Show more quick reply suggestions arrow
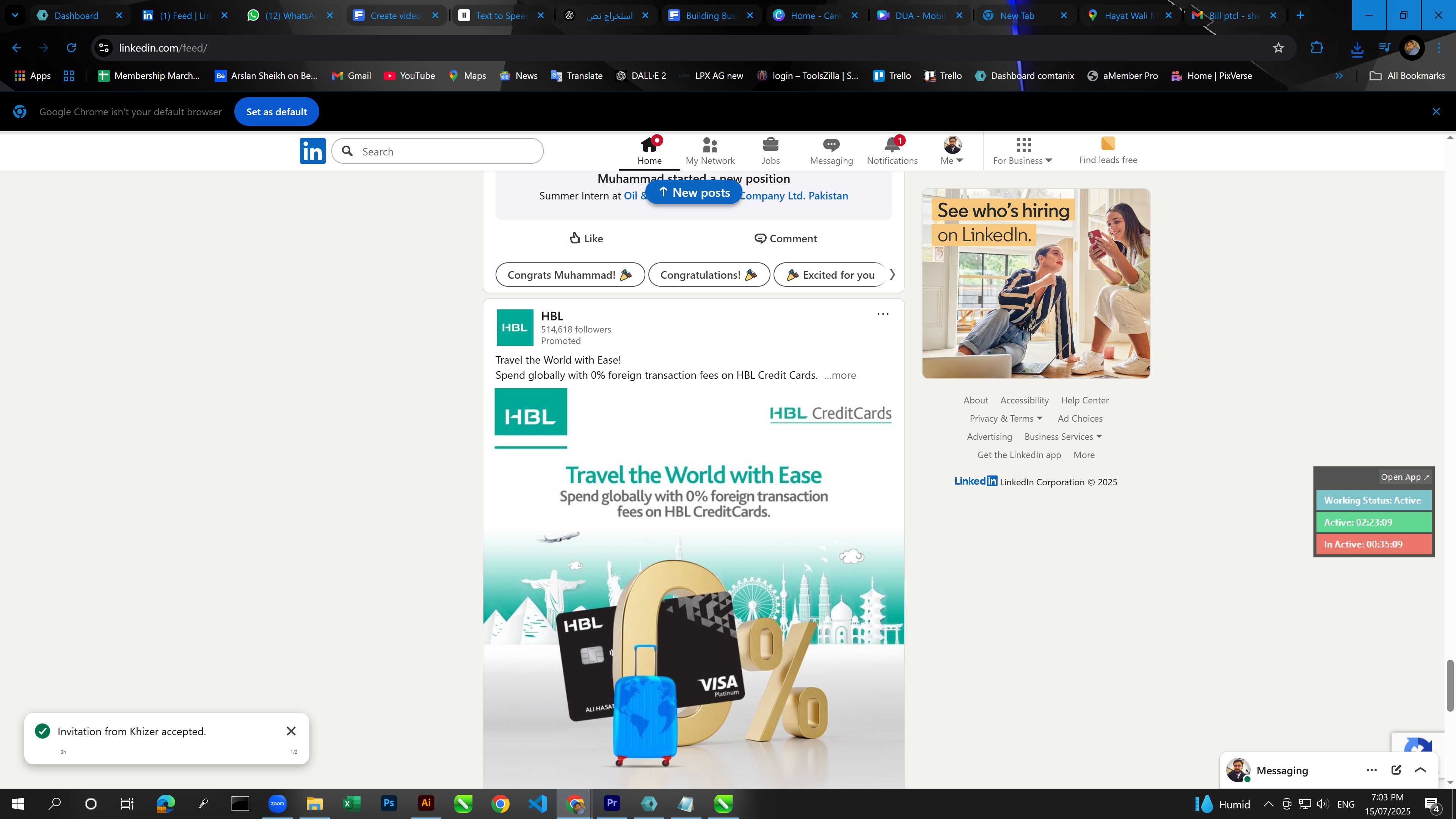 [893, 275]
